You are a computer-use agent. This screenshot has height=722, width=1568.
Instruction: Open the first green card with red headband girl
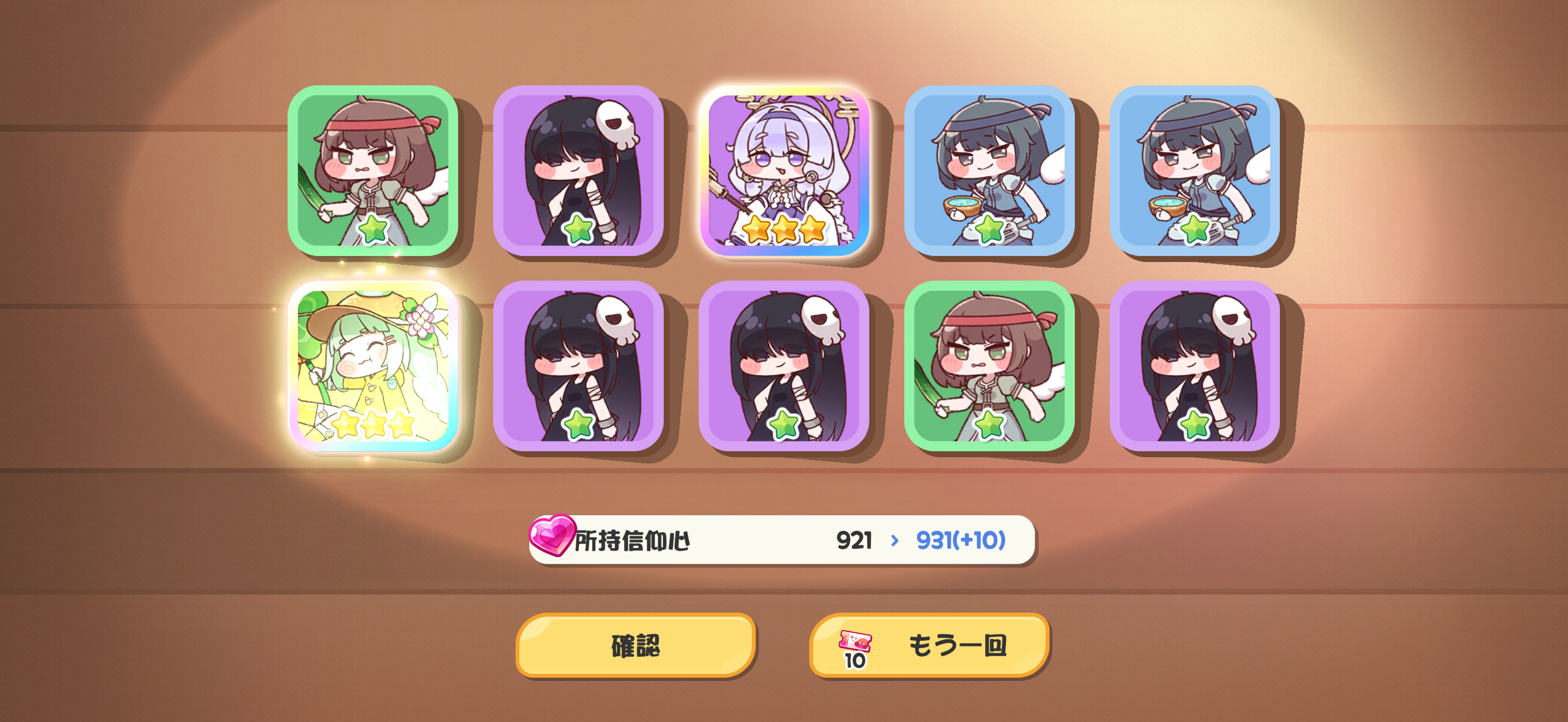pyautogui.click(x=372, y=171)
